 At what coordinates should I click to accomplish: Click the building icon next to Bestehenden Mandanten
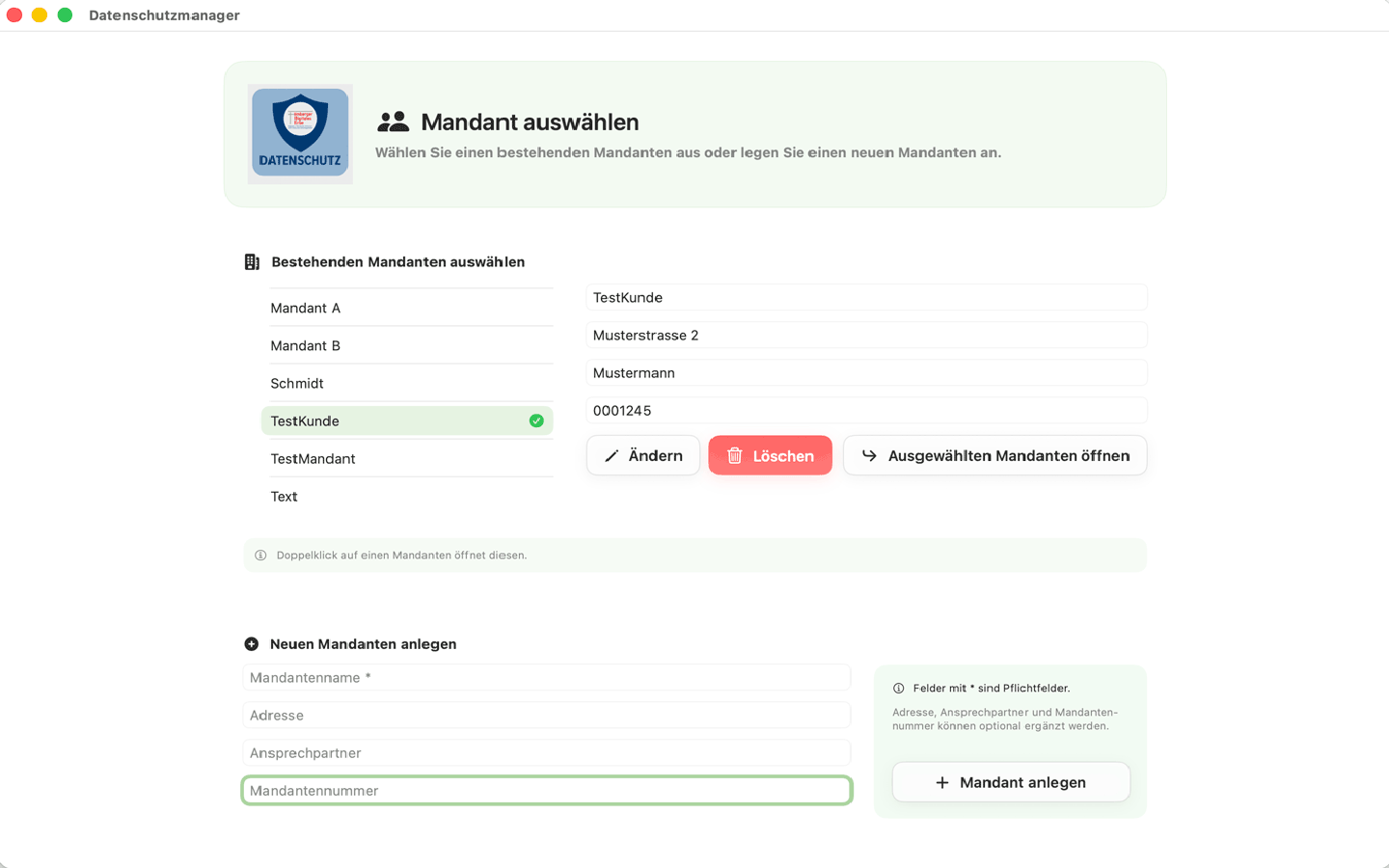pyautogui.click(x=252, y=261)
